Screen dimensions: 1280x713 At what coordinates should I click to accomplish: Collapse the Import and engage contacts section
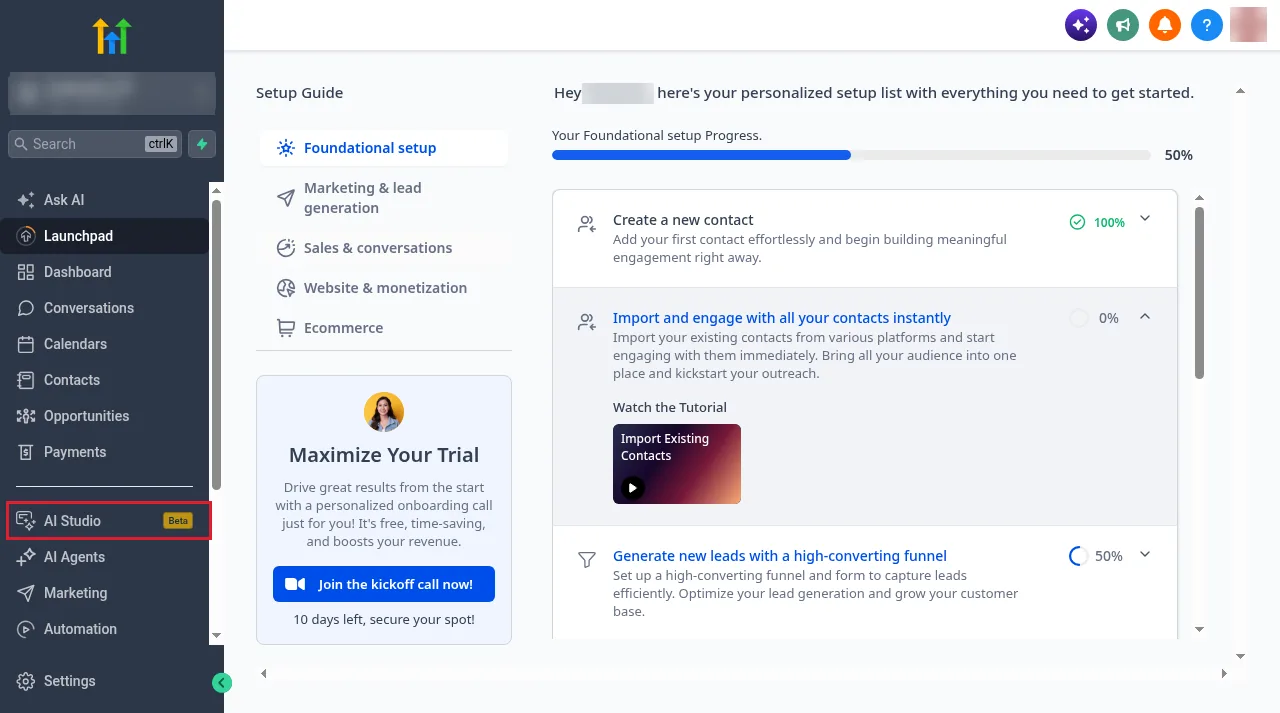click(x=1145, y=317)
